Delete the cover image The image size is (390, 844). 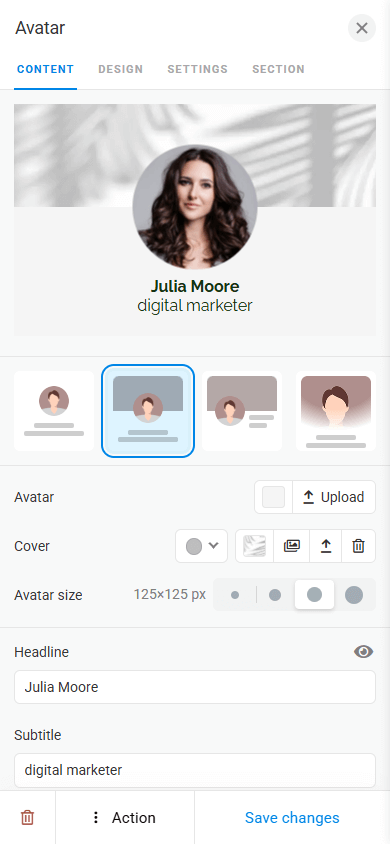(x=358, y=546)
